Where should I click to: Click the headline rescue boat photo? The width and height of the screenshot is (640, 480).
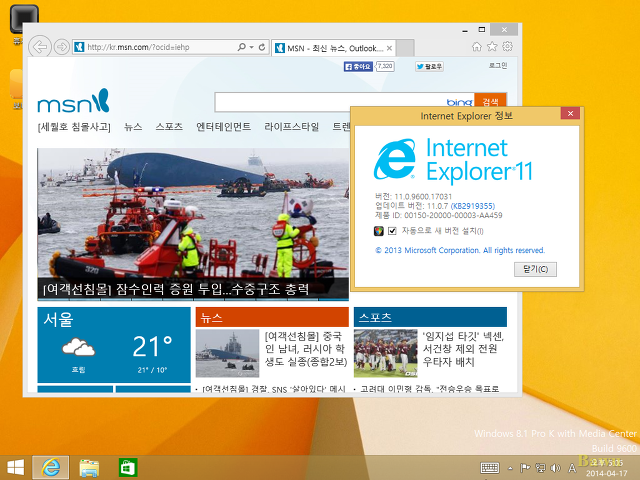click(193, 213)
